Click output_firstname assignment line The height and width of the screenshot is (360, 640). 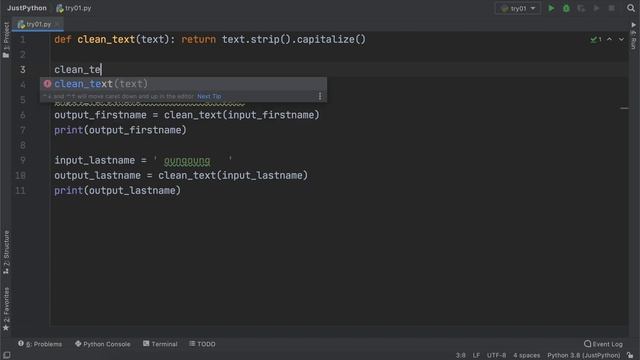click(187, 115)
